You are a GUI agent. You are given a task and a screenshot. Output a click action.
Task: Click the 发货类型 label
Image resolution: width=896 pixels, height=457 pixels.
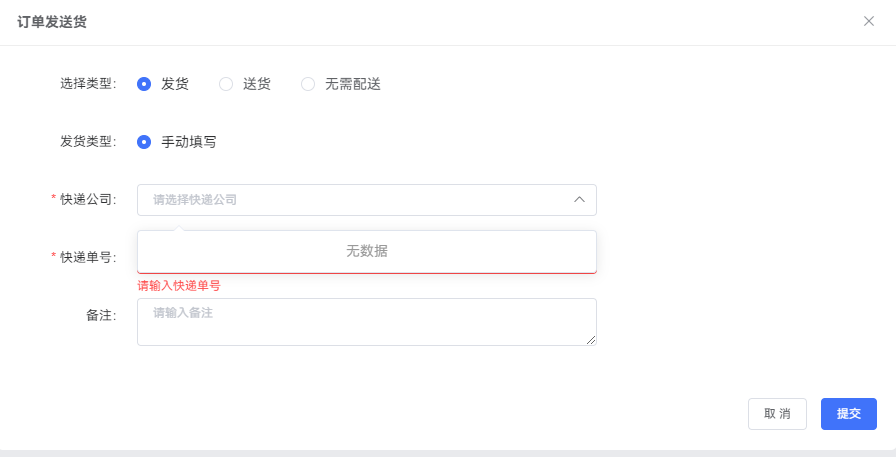tap(88, 142)
